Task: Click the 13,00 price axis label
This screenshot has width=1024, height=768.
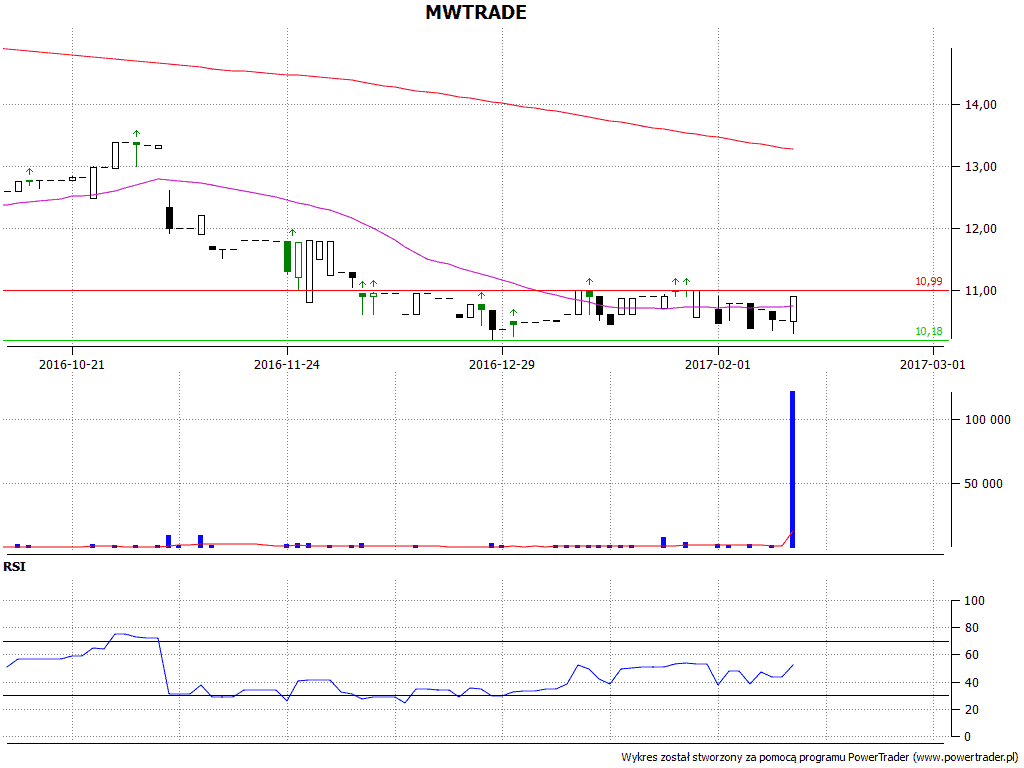Action: (x=981, y=167)
